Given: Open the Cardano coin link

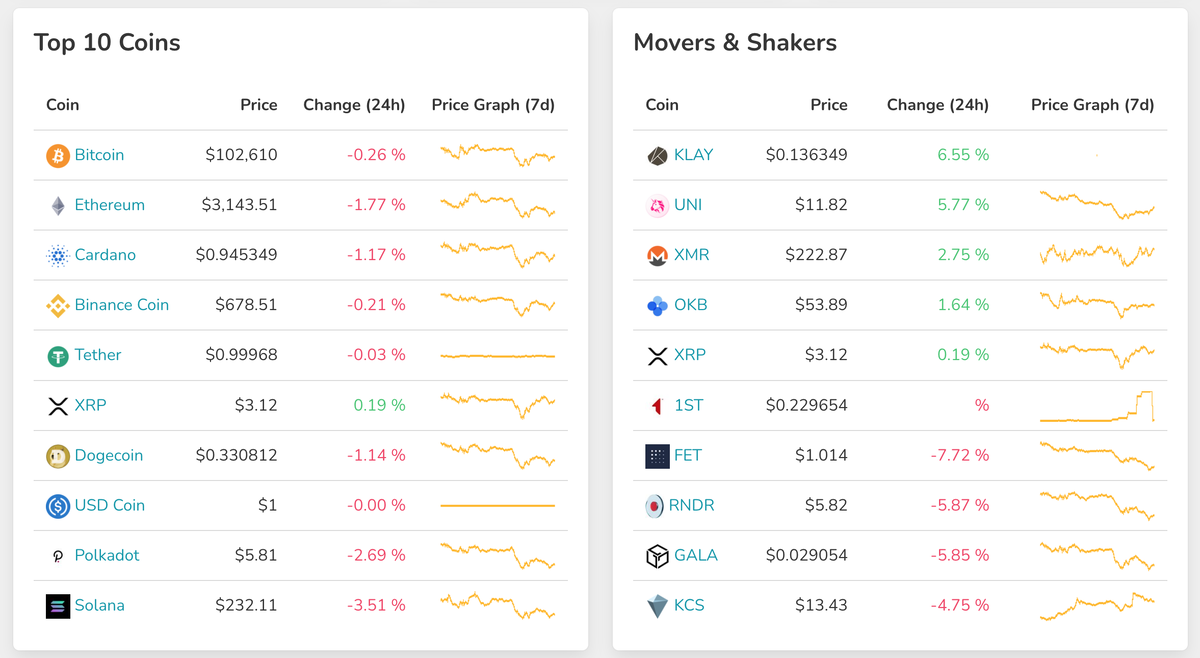Looking at the screenshot, I should pyautogui.click(x=105, y=255).
